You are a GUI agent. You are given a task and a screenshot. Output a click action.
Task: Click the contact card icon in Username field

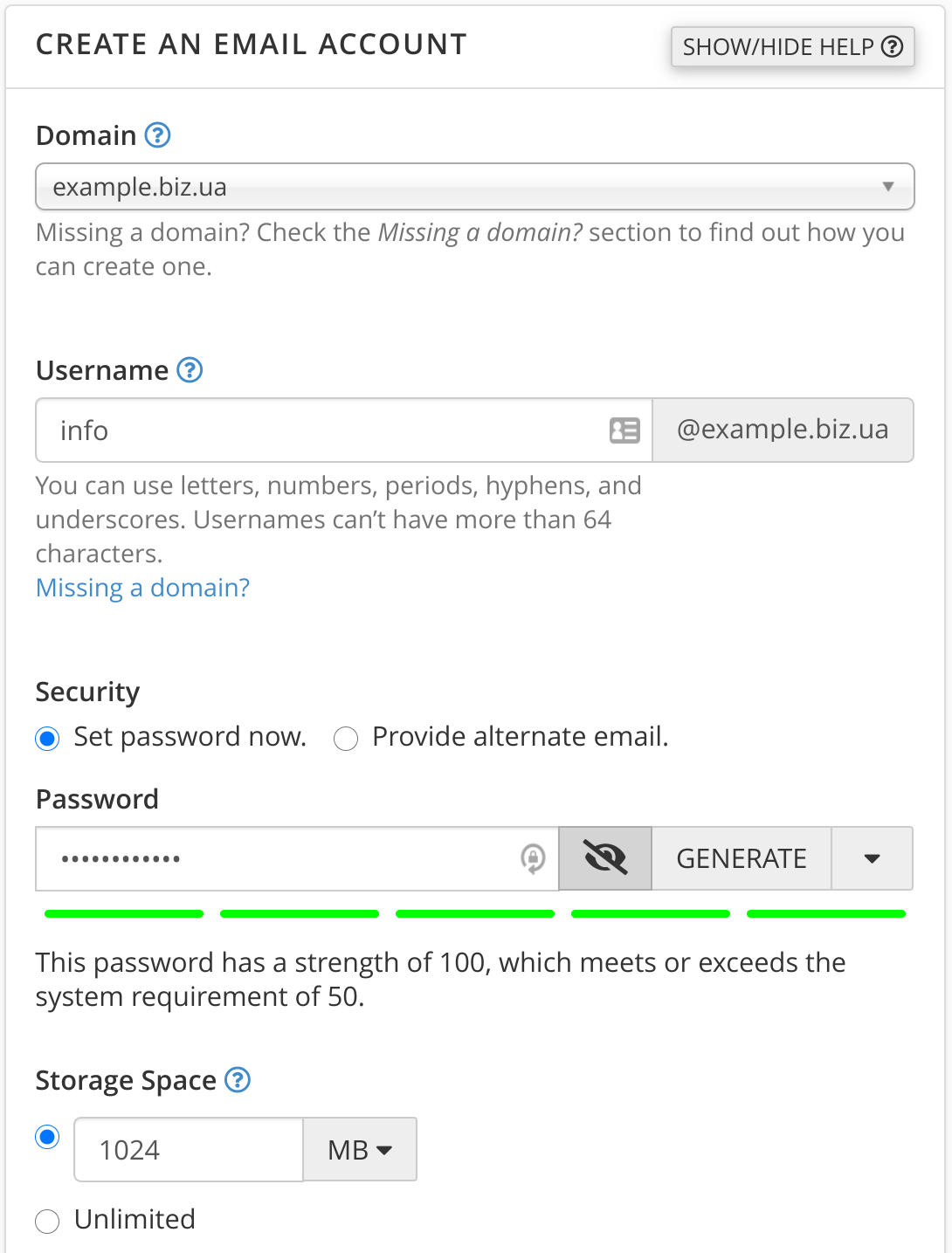pos(624,430)
